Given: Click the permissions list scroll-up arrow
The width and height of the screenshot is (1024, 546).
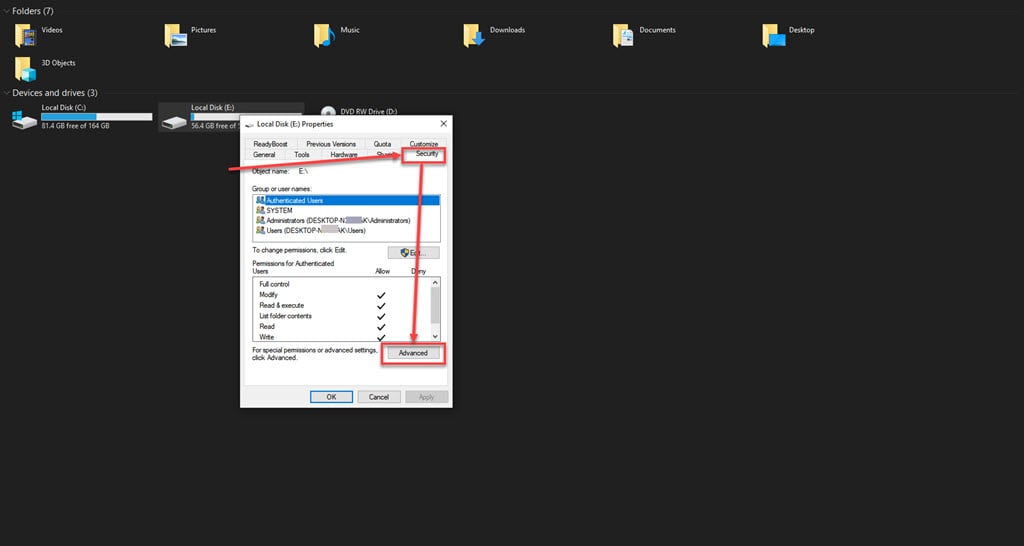Looking at the screenshot, I should 436,283.
